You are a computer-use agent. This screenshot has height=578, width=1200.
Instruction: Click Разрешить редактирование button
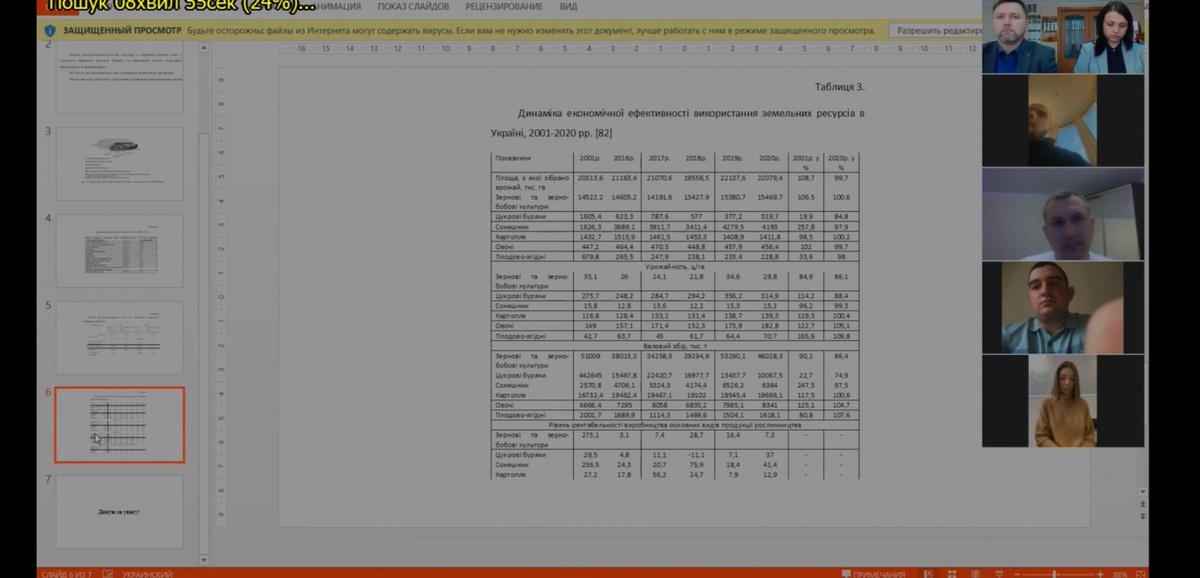tap(935, 31)
